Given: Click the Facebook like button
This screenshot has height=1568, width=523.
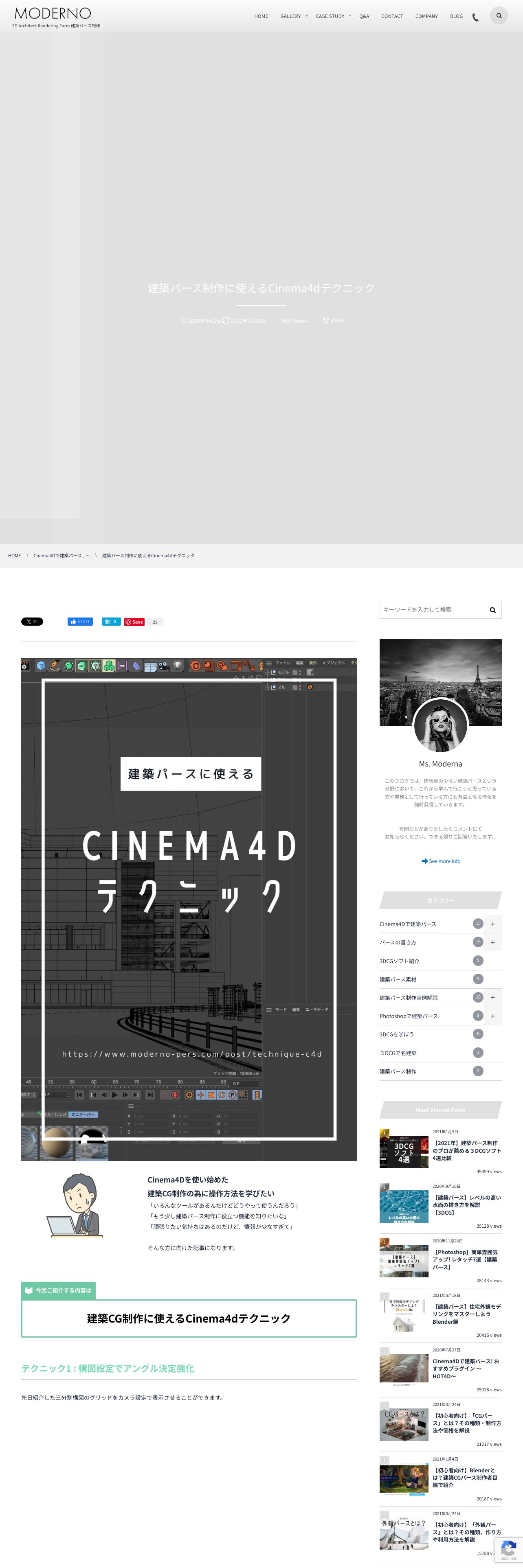Looking at the screenshot, I should 80,622.
